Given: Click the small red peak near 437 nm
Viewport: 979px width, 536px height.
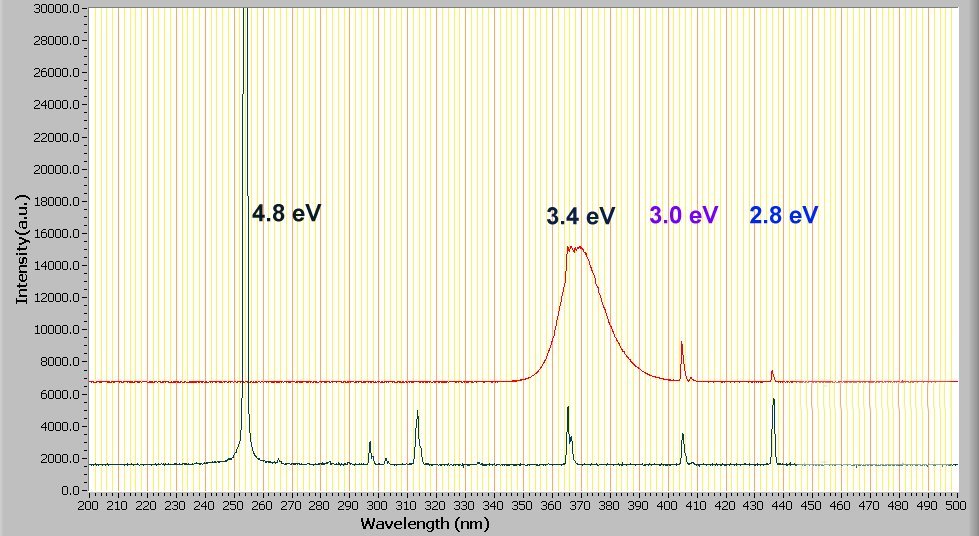Looking at the screenshot, I should click(772, 373).
